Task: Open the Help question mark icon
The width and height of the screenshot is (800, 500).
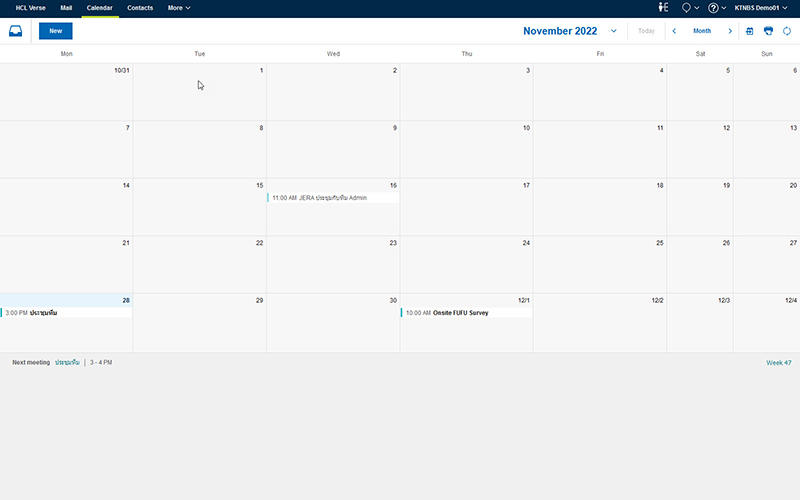Action: tap(715, 7)
